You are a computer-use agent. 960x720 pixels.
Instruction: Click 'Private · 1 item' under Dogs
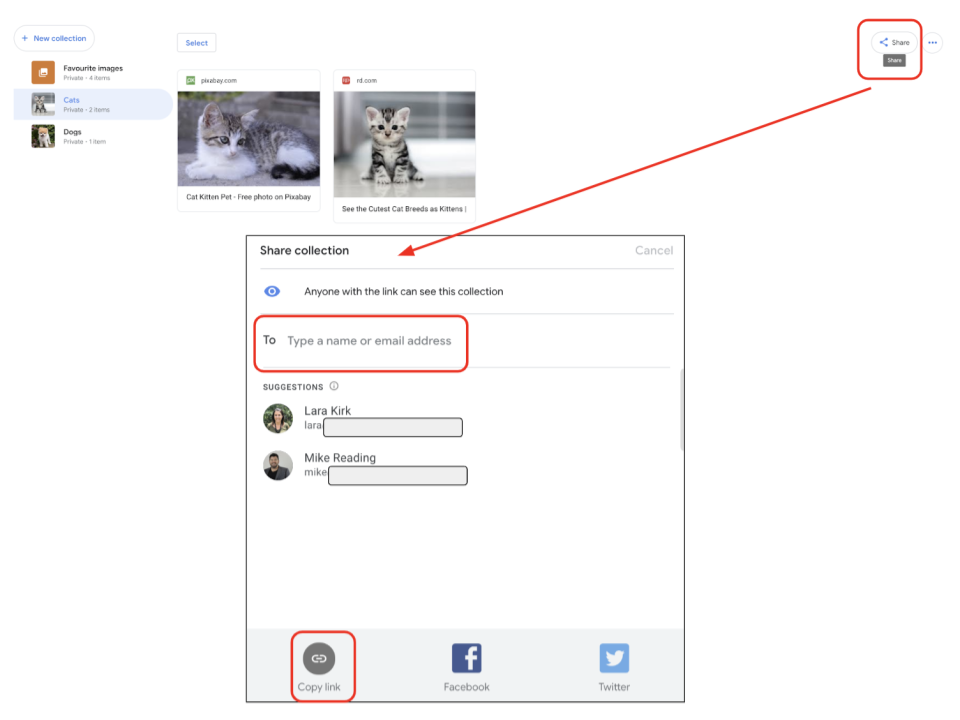coord(84,142)
